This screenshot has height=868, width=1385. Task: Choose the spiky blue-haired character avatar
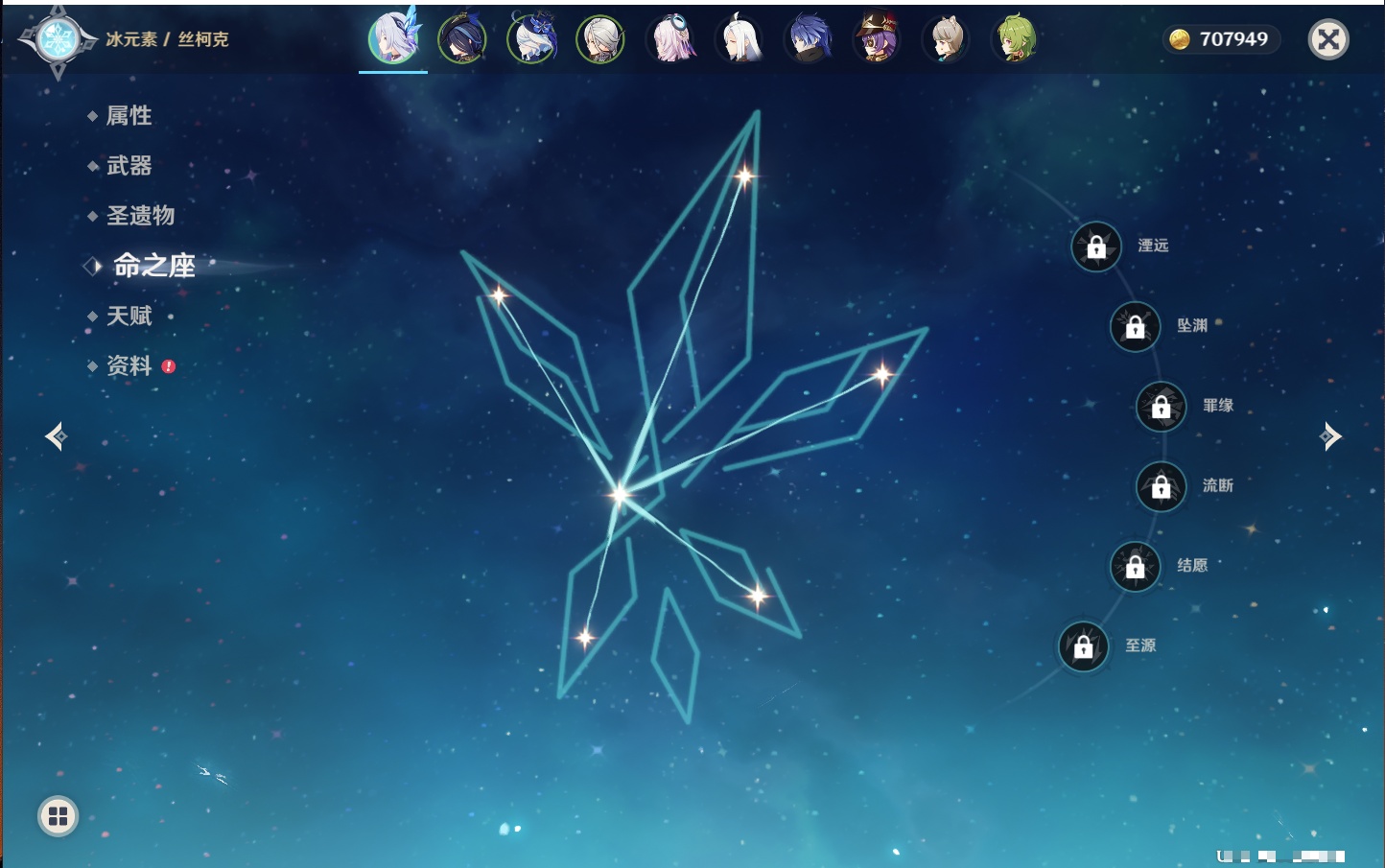(809, 39)
